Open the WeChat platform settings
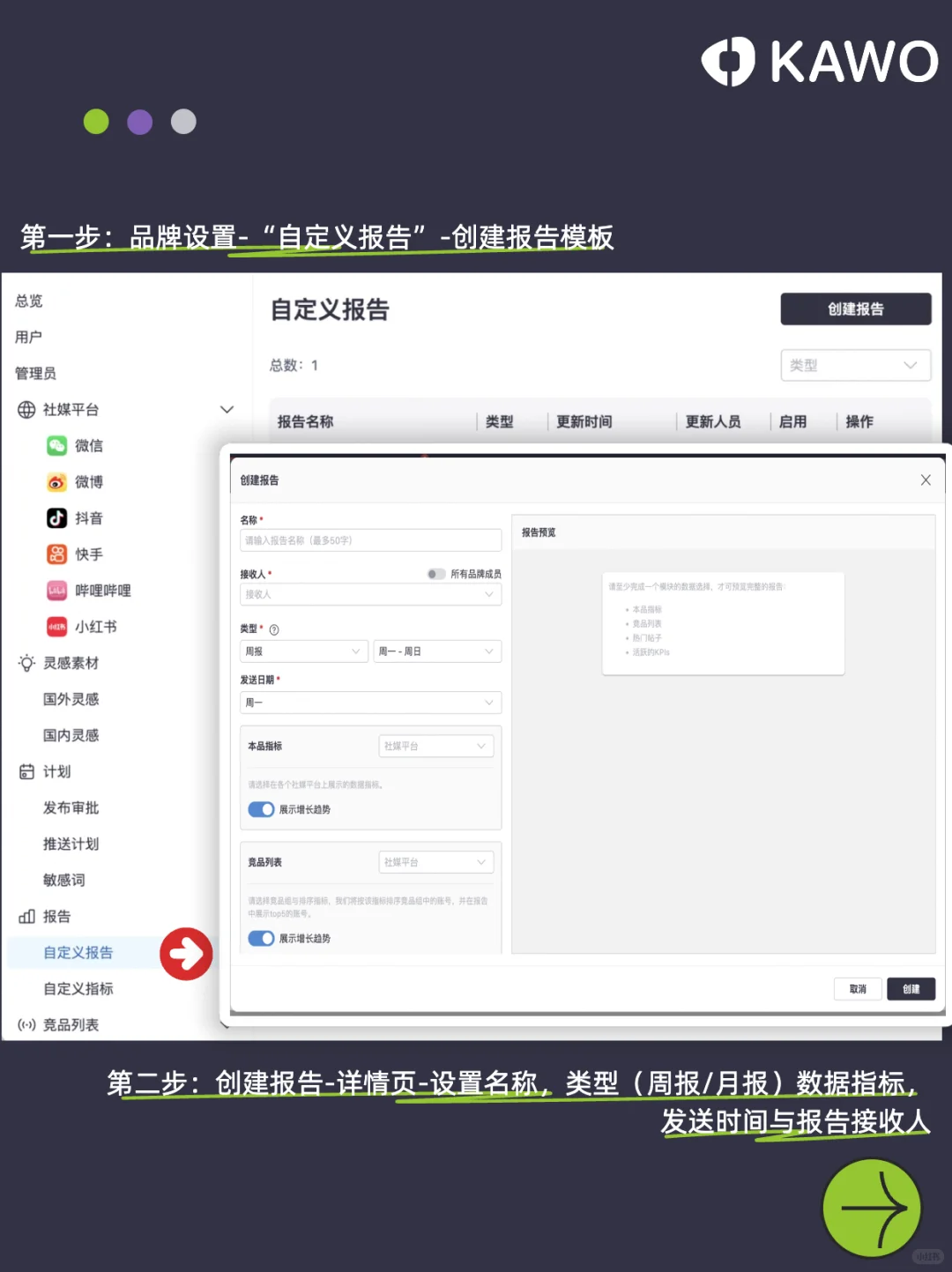Viewport: 952px width, 1272px height. tap(56, 445)
